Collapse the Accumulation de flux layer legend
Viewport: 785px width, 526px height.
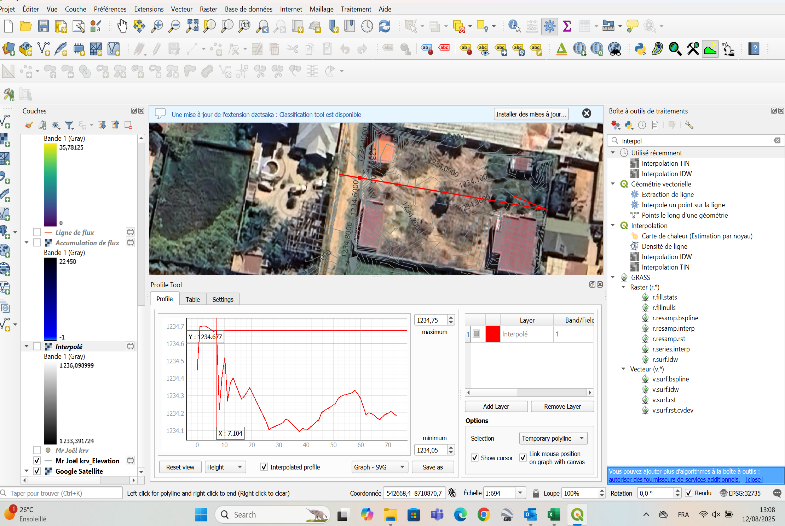point(27,243)
